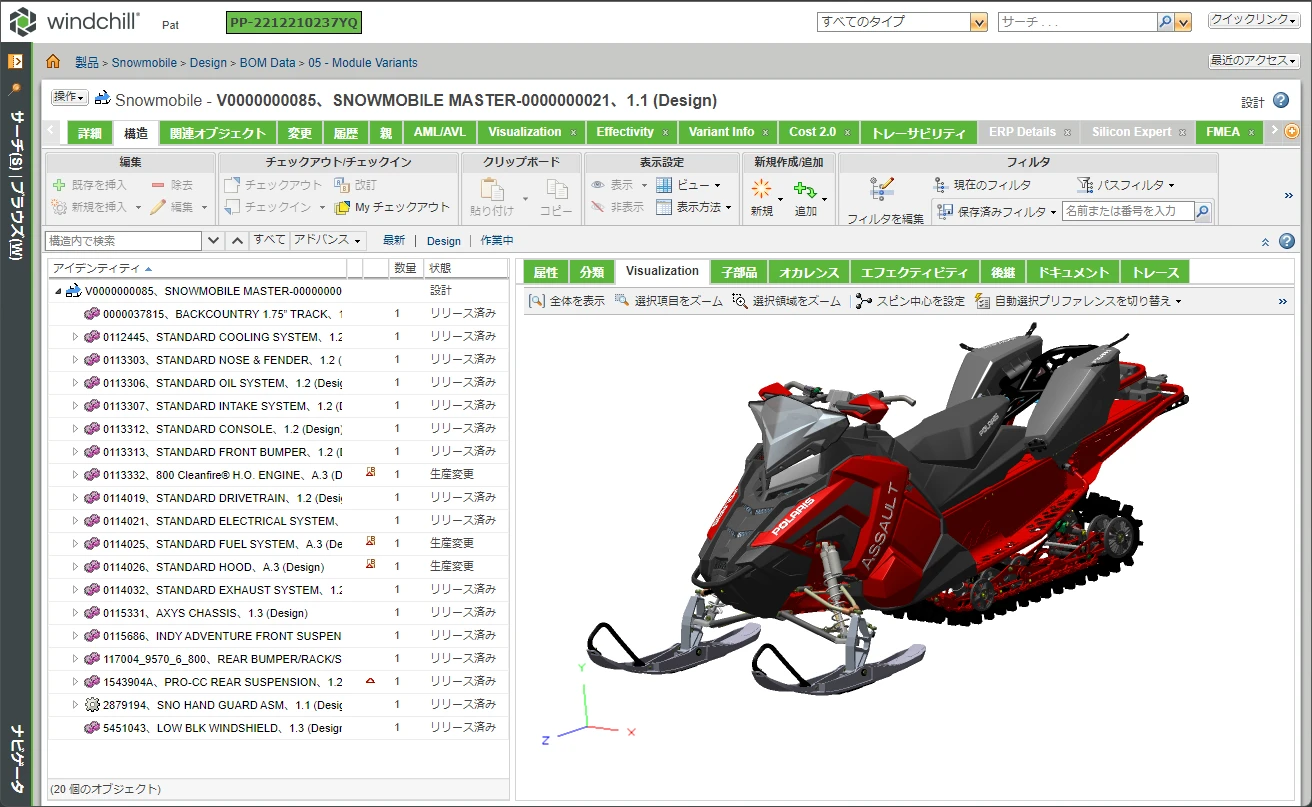Click the header サーチ input field
The width and height of the screenshot is (1312, 807).
(x=1077, y=22)
